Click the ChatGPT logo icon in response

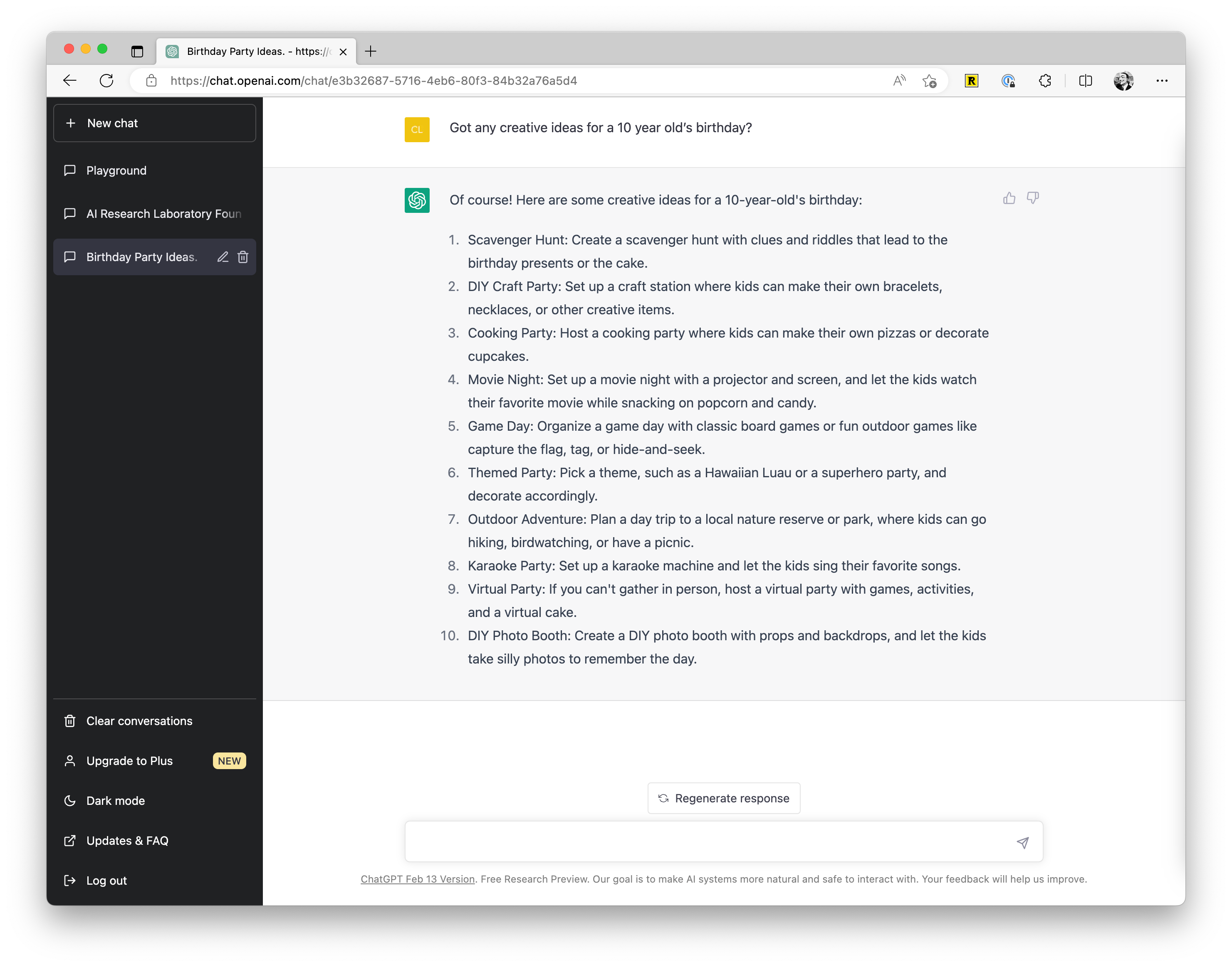tap(417, 200)
